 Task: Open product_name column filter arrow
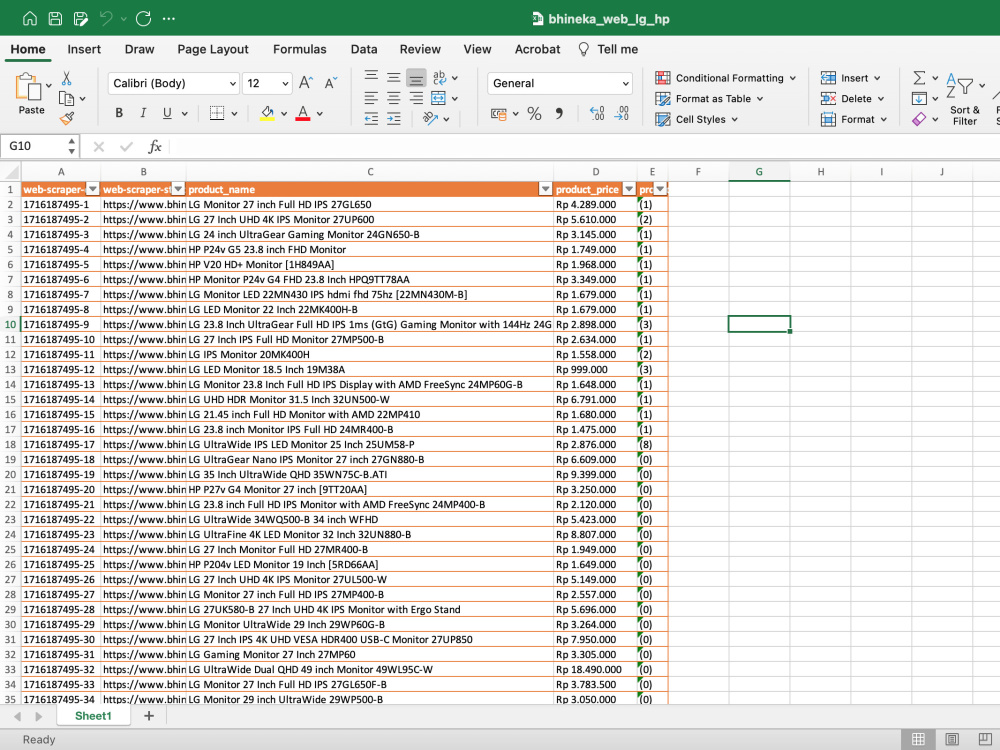click(x=545, y=189)
